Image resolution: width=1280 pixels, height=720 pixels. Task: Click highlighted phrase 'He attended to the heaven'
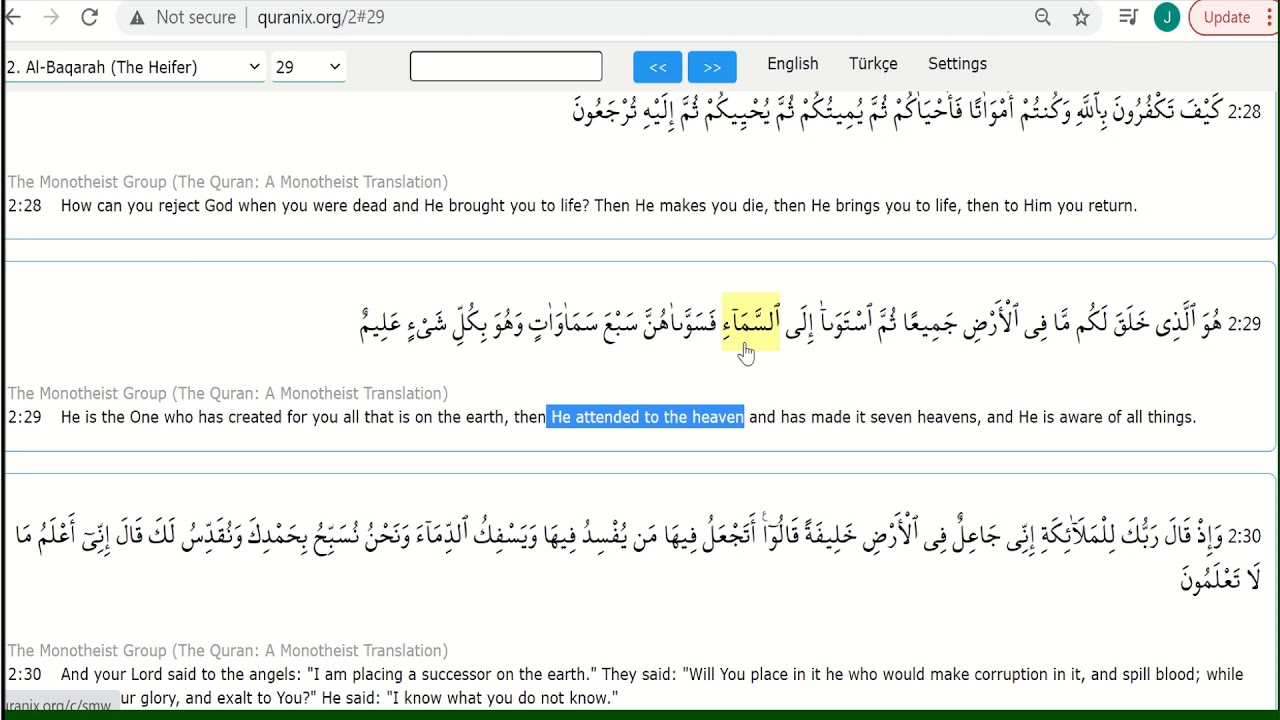[x=646, y=417]
